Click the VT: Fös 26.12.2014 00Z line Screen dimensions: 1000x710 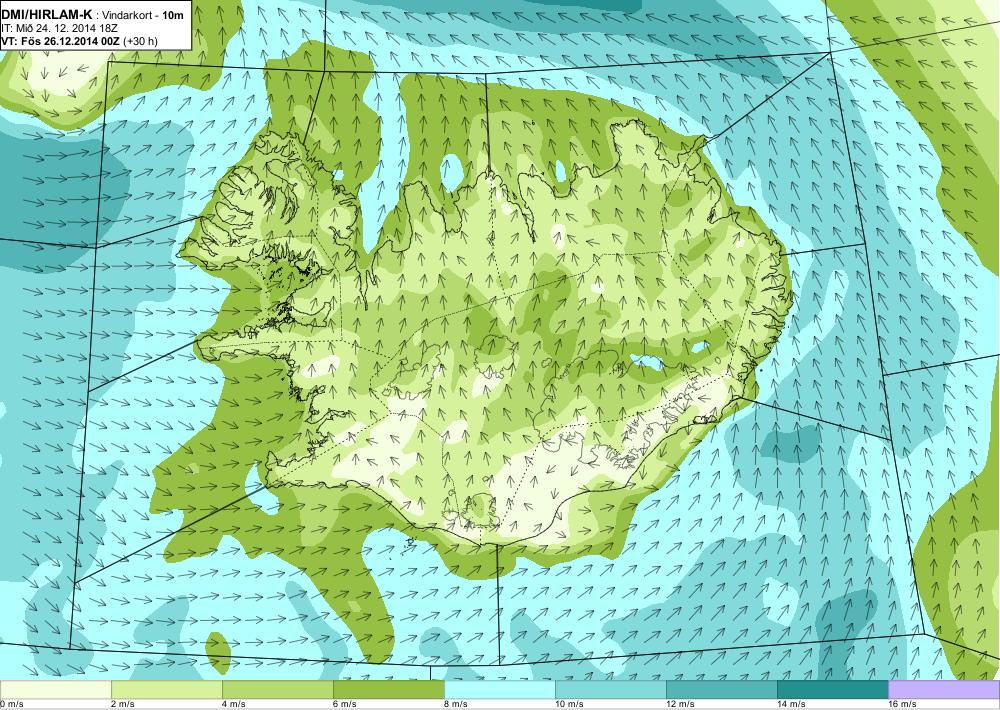79,41
